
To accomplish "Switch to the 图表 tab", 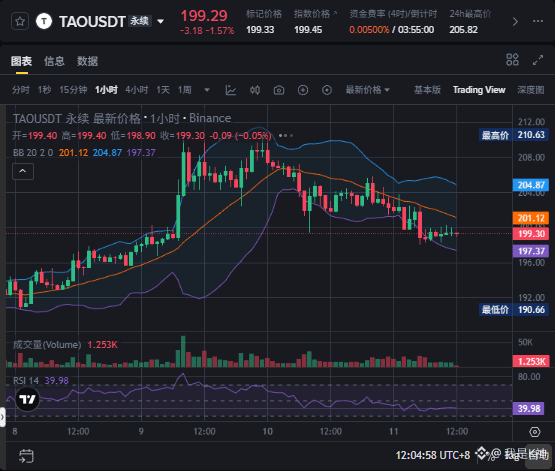I will pyautogui.click(x=21, y=61).
